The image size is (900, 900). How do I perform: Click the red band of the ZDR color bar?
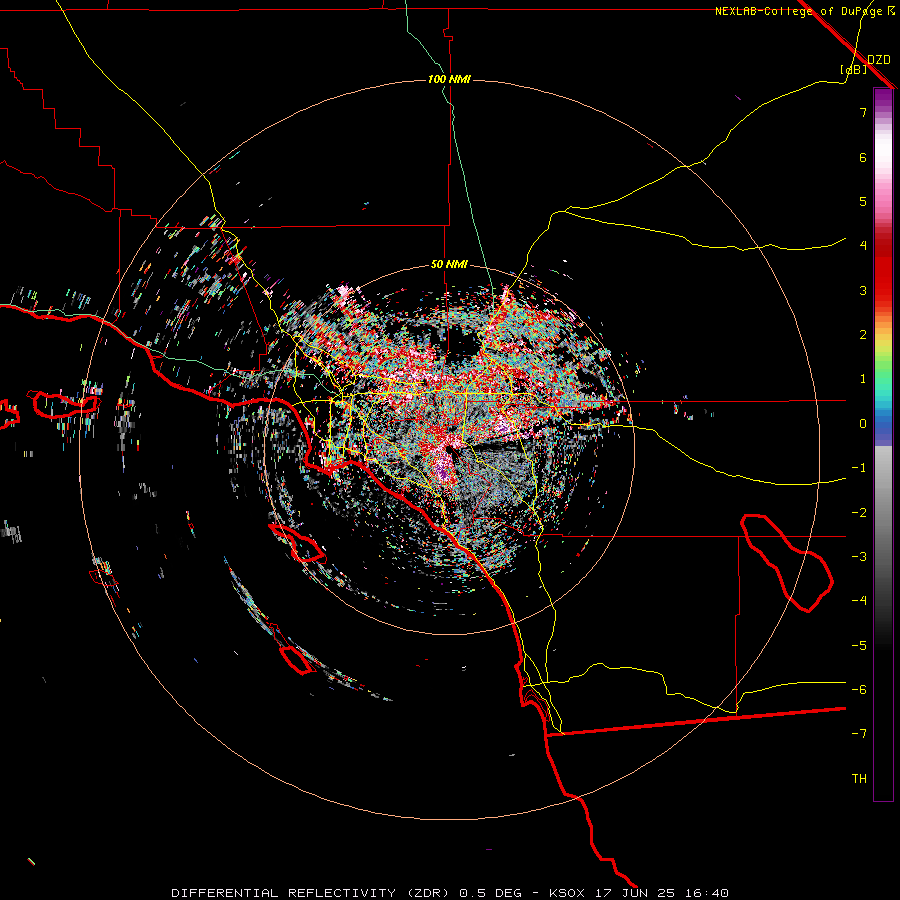pyautogui.click(x=883, y=270)
